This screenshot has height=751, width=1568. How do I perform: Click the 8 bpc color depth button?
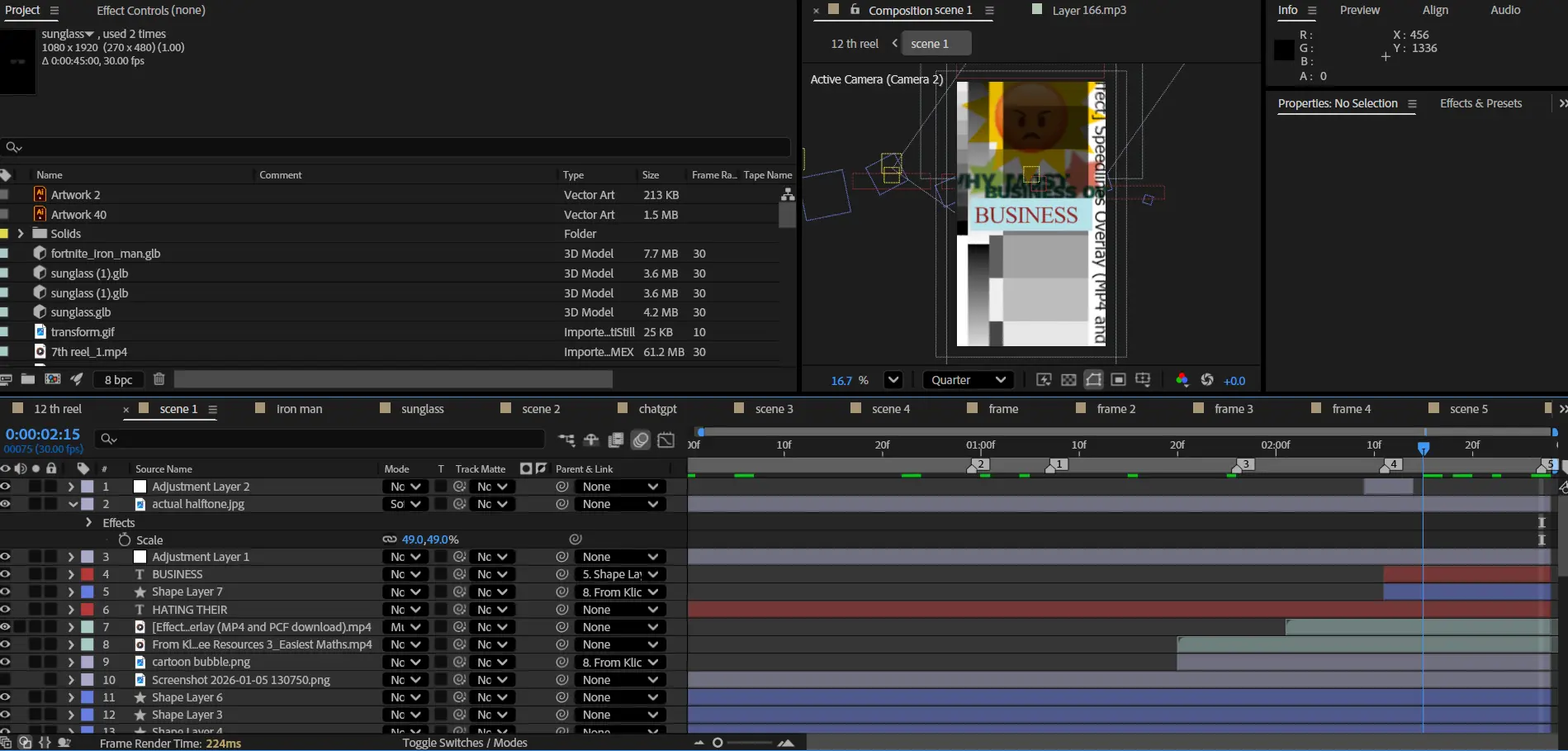coord(118,379)
